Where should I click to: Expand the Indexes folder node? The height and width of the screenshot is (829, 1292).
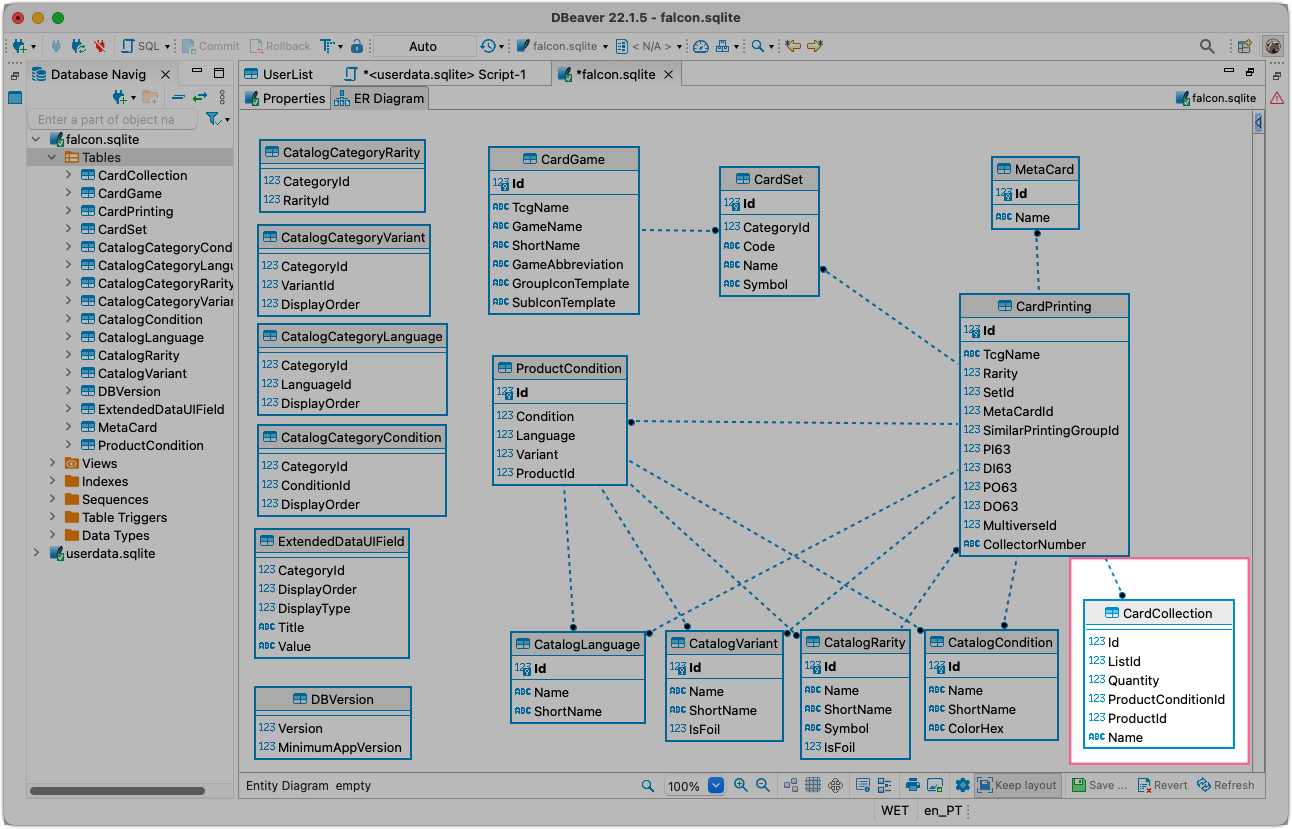[x=52, y=482]
